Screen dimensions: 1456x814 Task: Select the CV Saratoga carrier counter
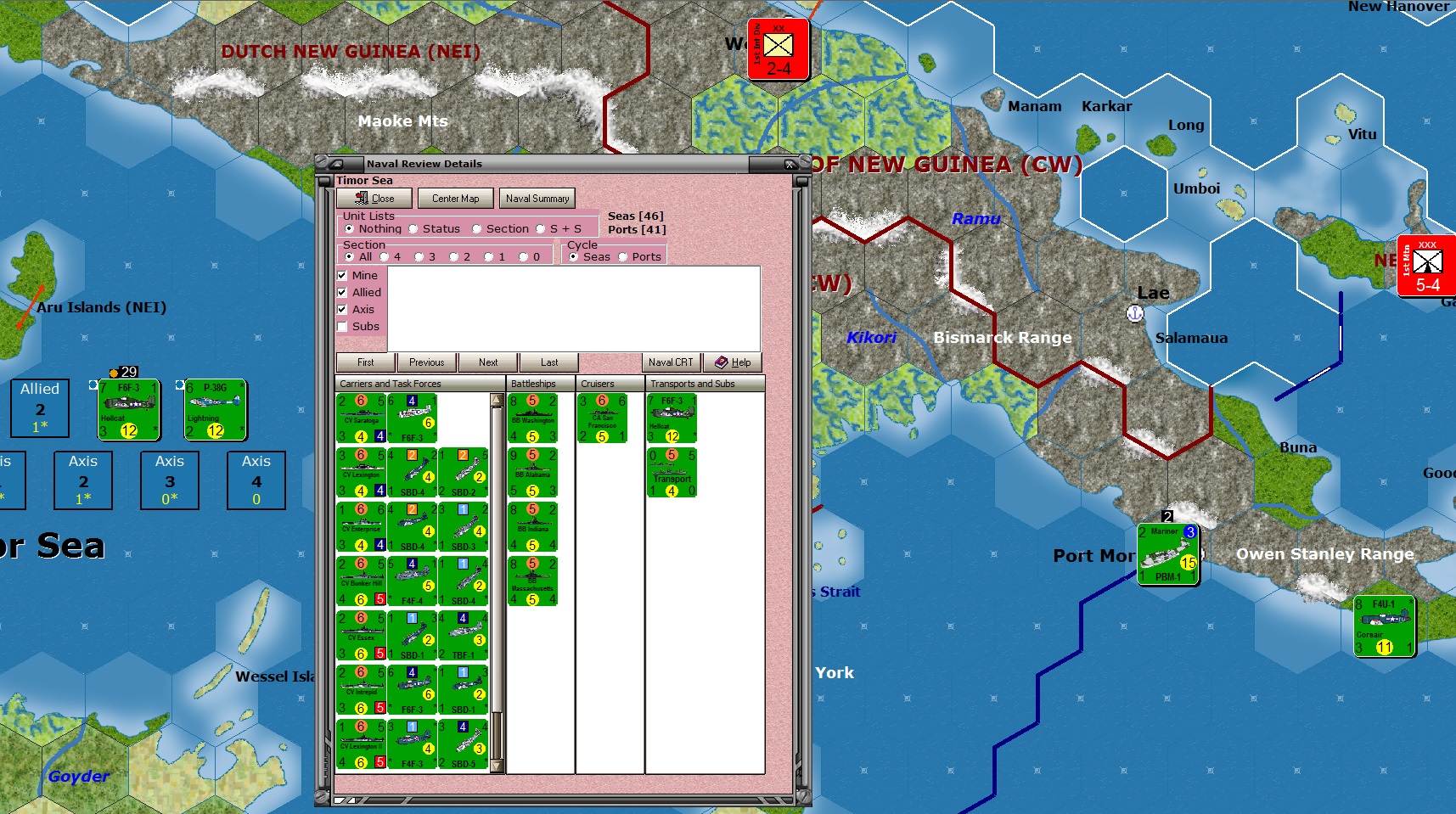tap(362, 418)
